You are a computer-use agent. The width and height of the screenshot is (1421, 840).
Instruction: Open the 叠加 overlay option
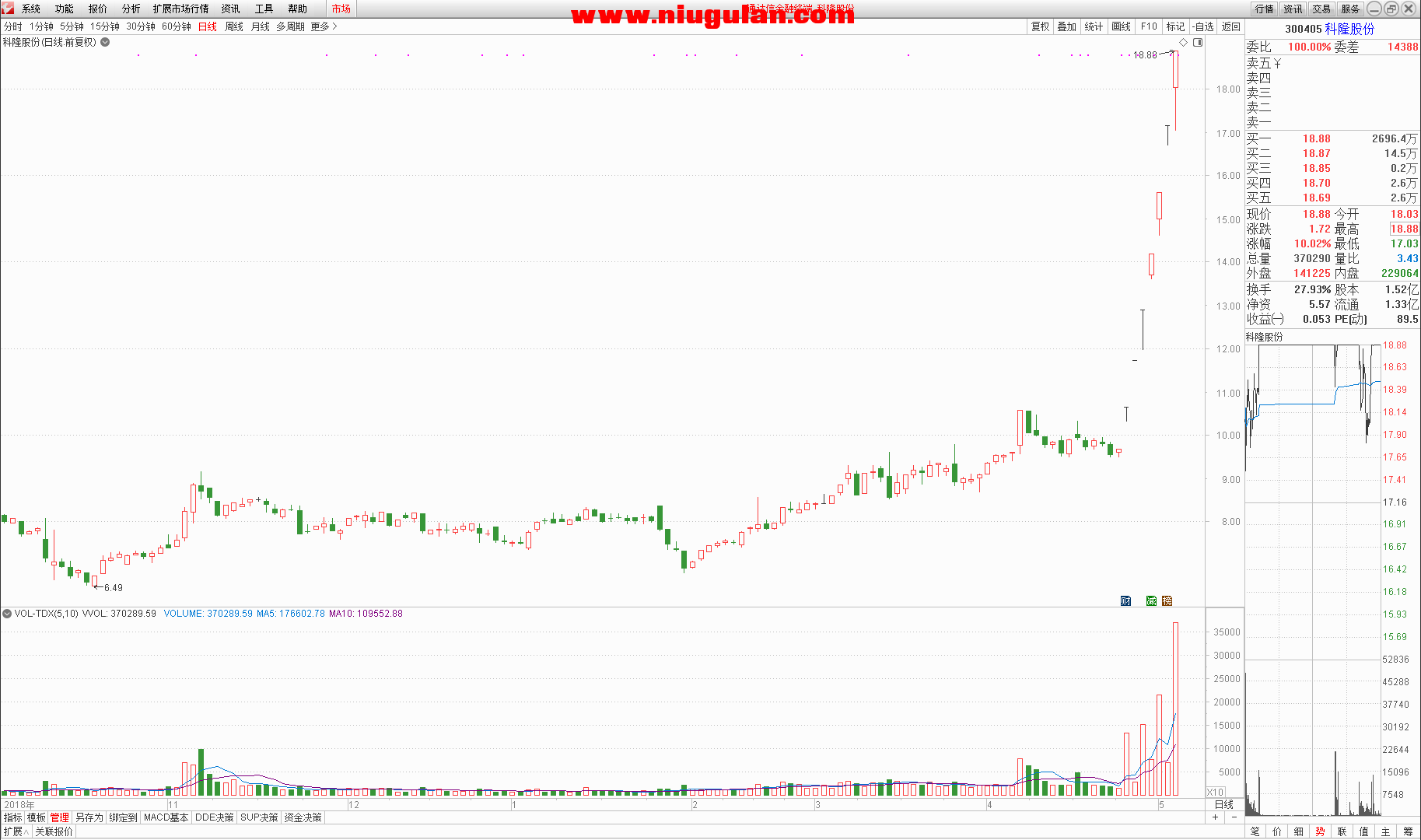click(1067, 26)
